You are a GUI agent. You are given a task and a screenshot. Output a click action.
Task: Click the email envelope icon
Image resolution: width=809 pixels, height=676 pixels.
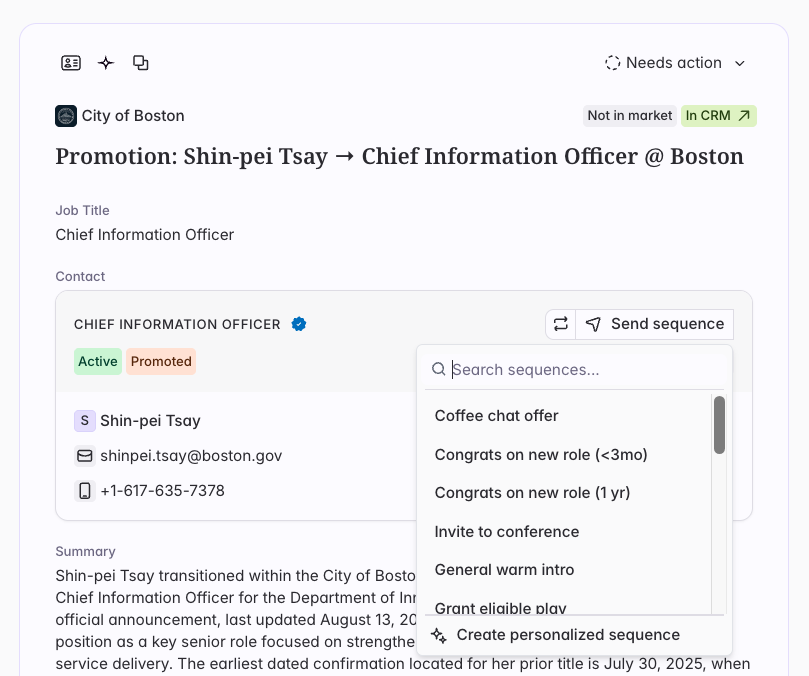click(x=85, y=456)
